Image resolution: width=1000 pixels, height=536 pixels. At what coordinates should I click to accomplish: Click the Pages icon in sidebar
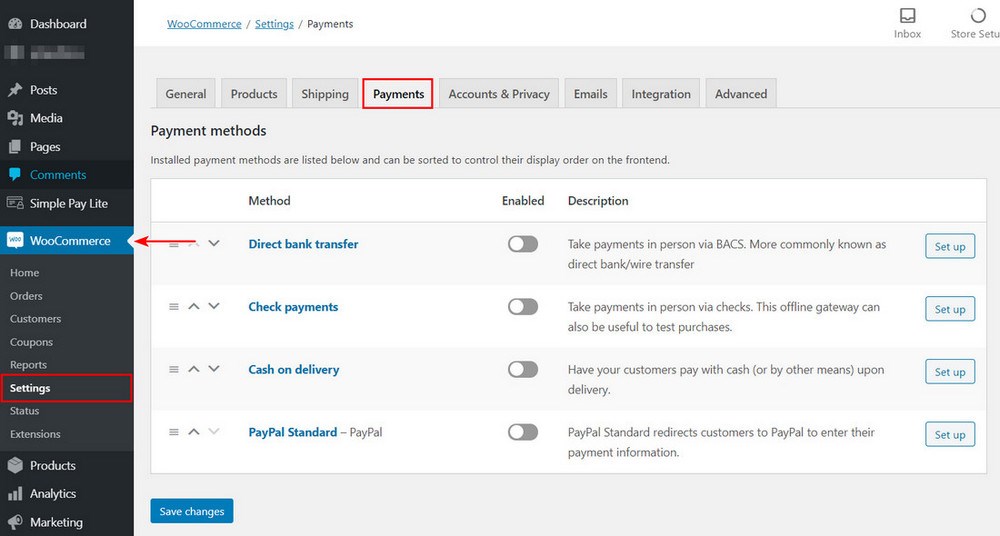click(15, 147)
